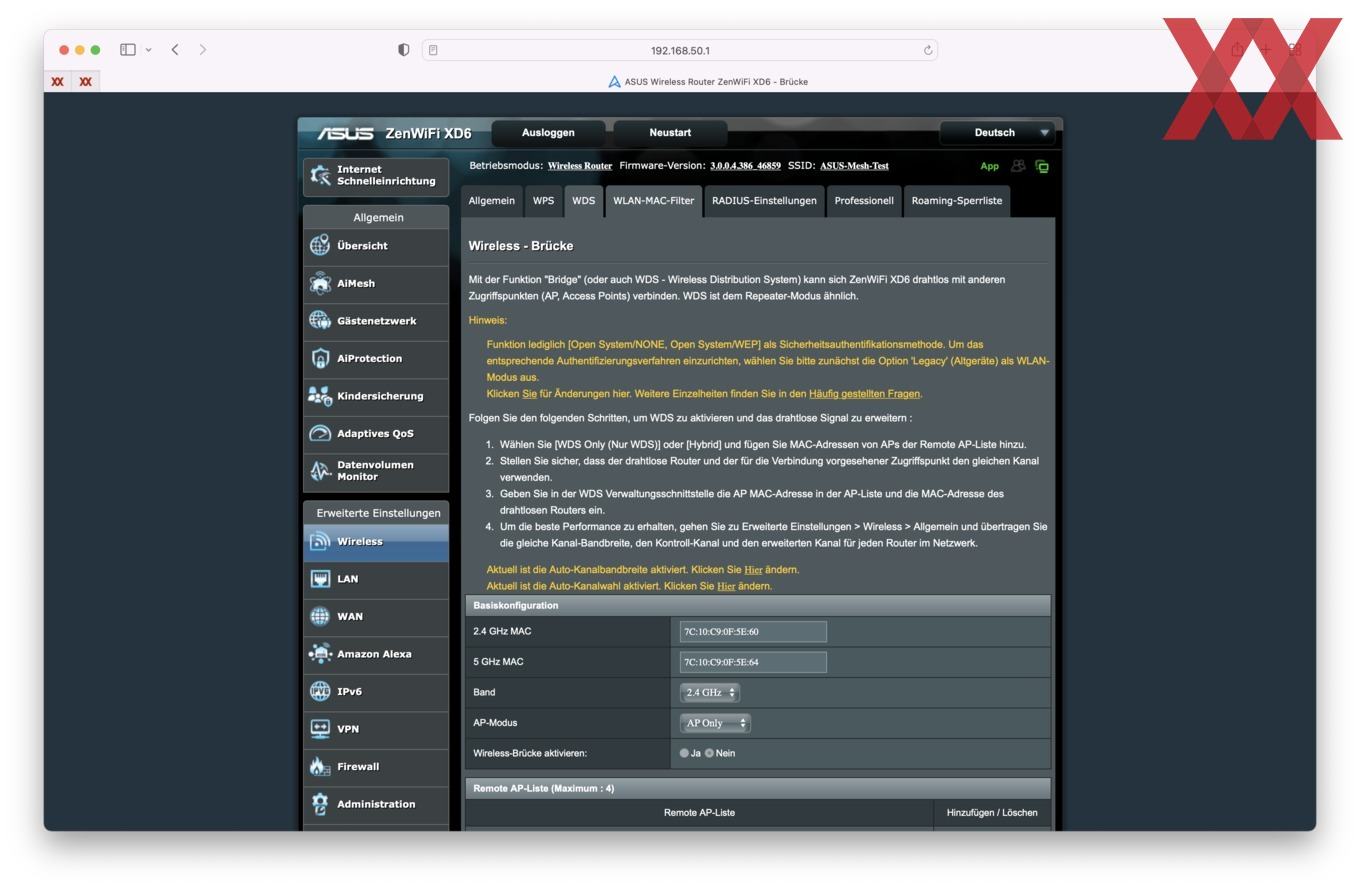Image resolution: width=1360 pixels, height=889 pixels.
Task: Click the 'Sie' link in the Hinweis
Action: point(529,394)
